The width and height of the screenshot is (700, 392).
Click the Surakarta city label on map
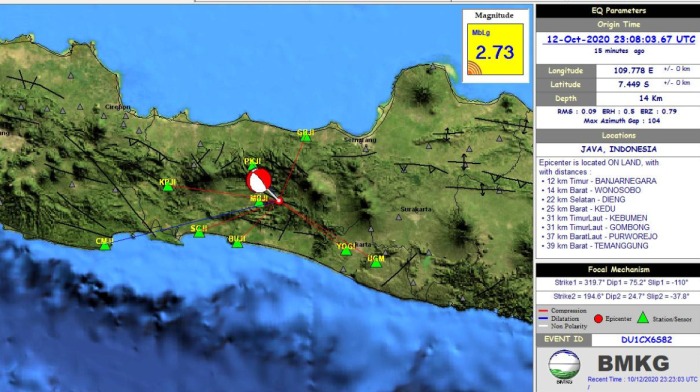pyautogui.click(x=416, y=209)
